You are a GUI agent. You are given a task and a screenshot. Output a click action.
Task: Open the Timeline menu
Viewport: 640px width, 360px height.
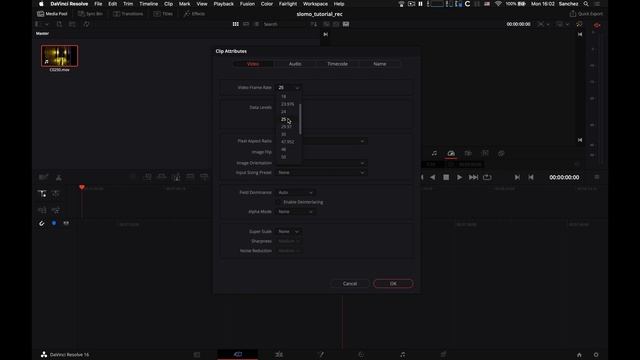pyautogui.click(x=149, y=4)
